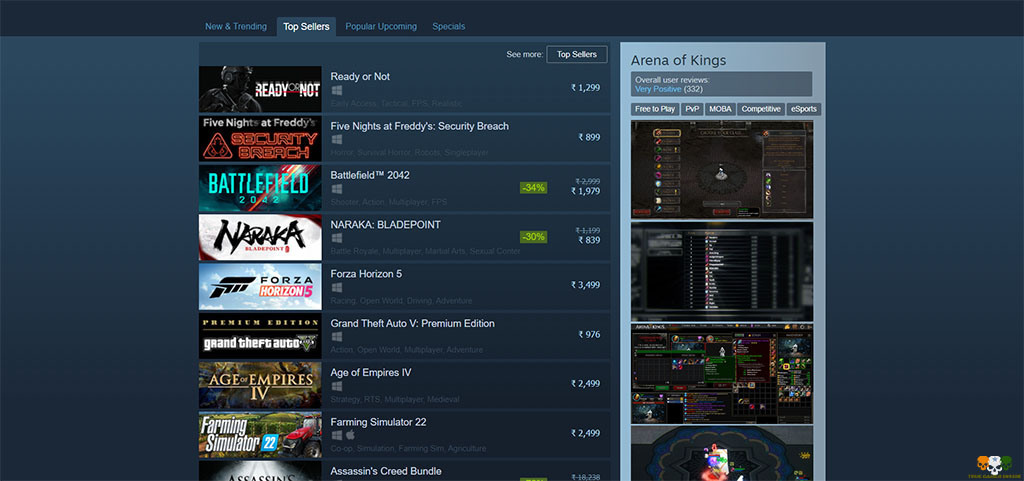Click the ₹ 976 Grand Theft Auto price
Image resolution: width=1024 pixels, height=481 pixels.
point(589,335)
